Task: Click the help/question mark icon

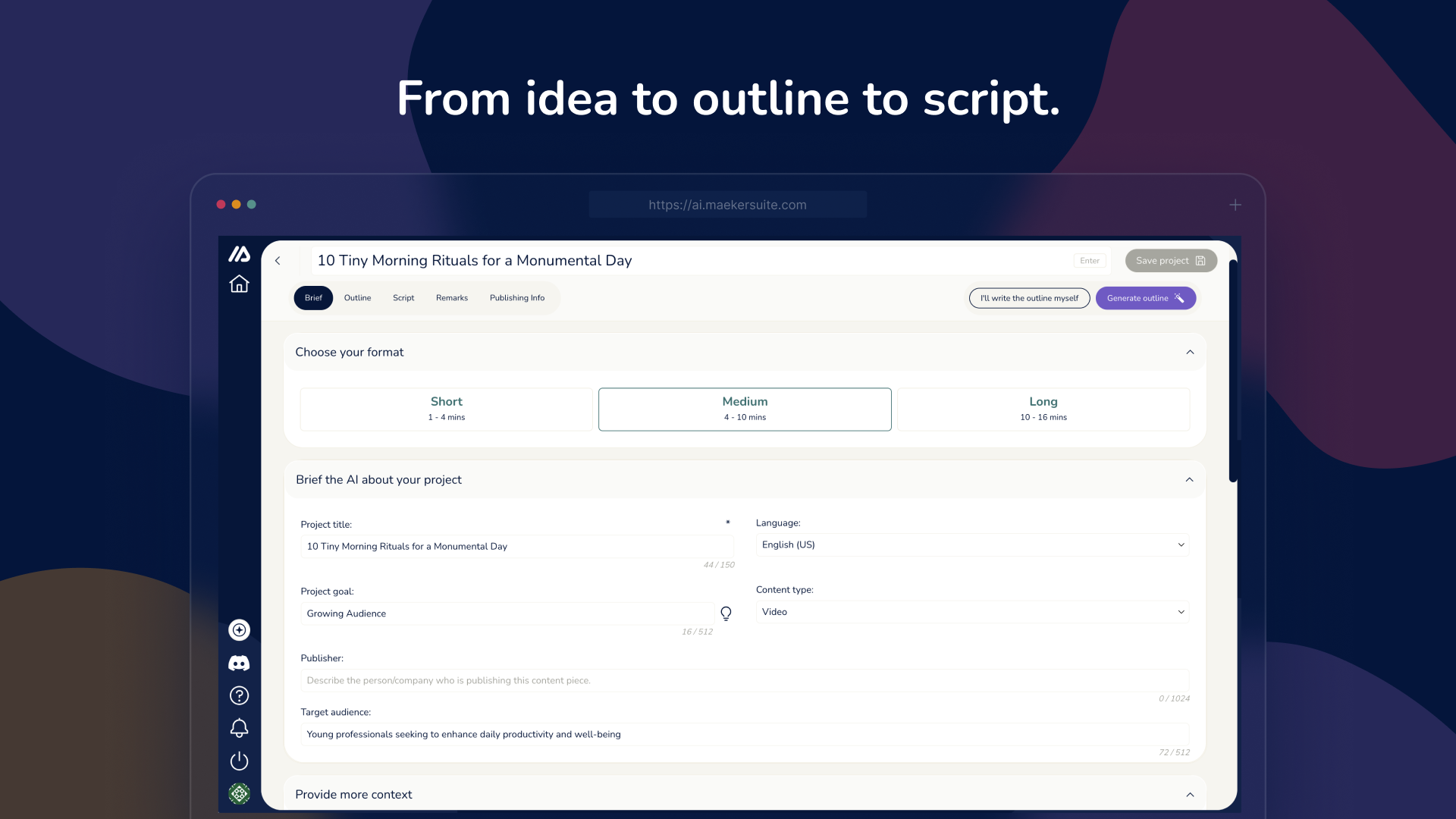Action: click(239, 696)
